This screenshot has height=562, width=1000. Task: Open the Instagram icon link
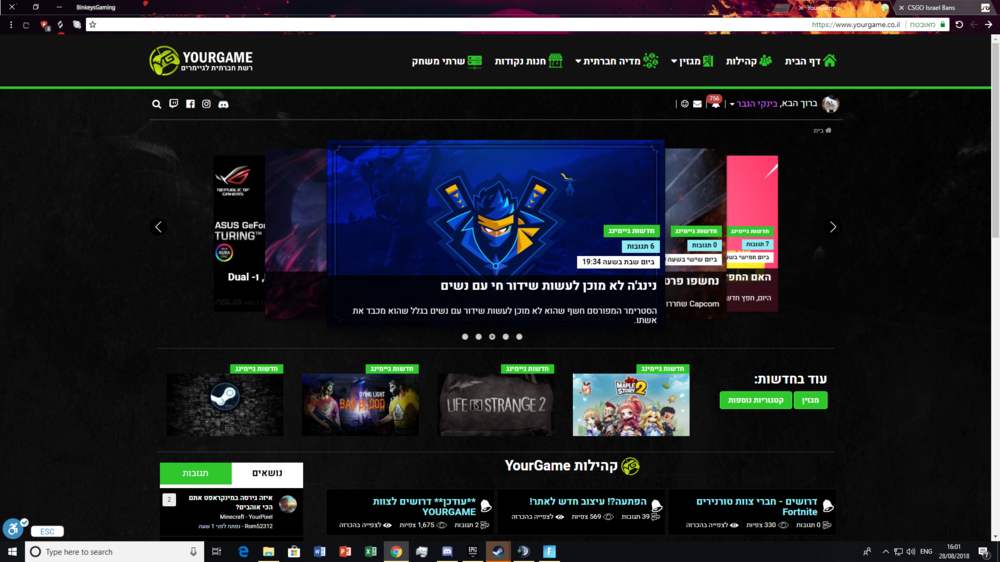pos(206,104)
